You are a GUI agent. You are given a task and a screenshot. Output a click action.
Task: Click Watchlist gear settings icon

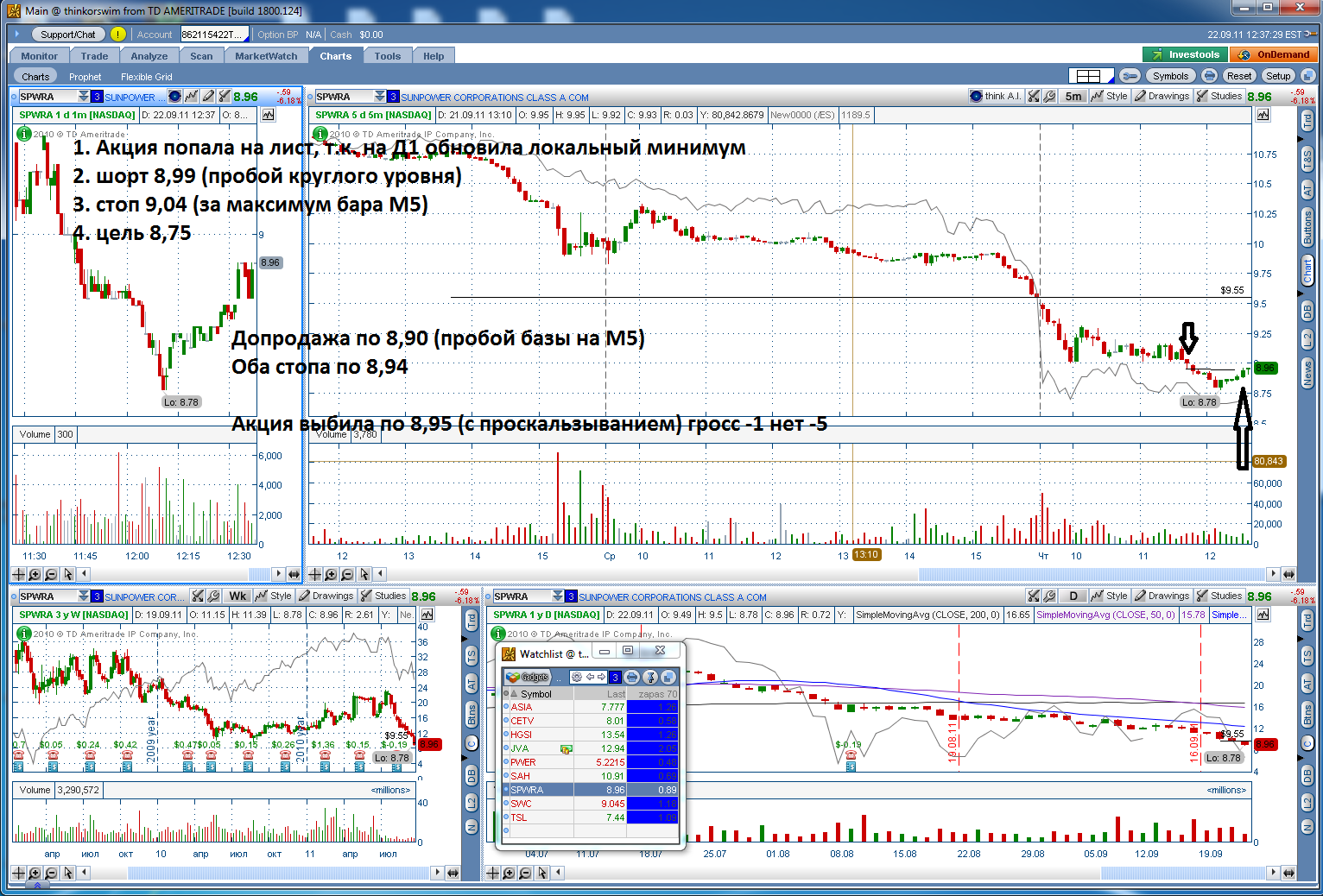pos(577,677)
